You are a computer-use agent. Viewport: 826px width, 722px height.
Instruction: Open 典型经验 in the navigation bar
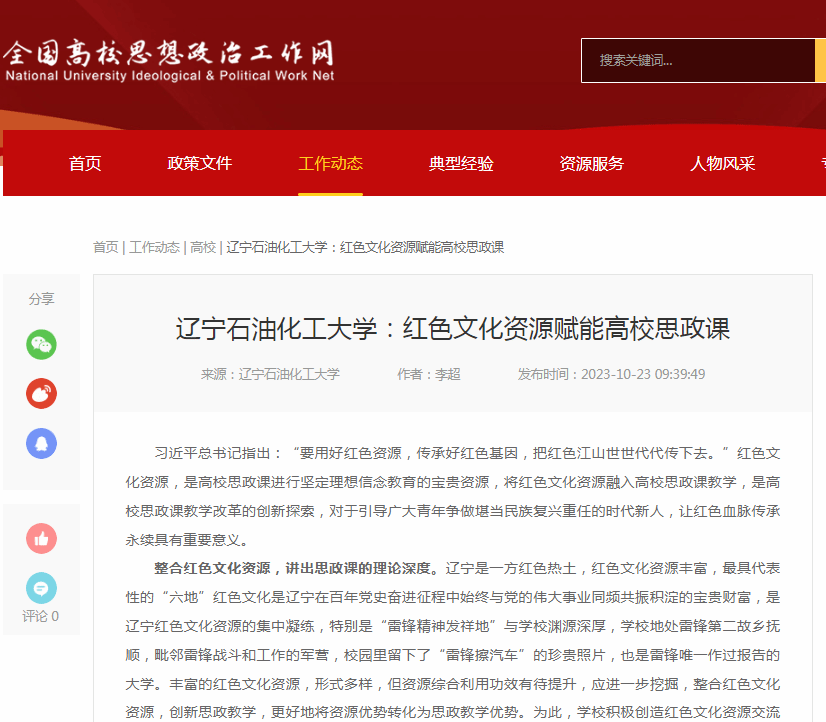[461, 164]
